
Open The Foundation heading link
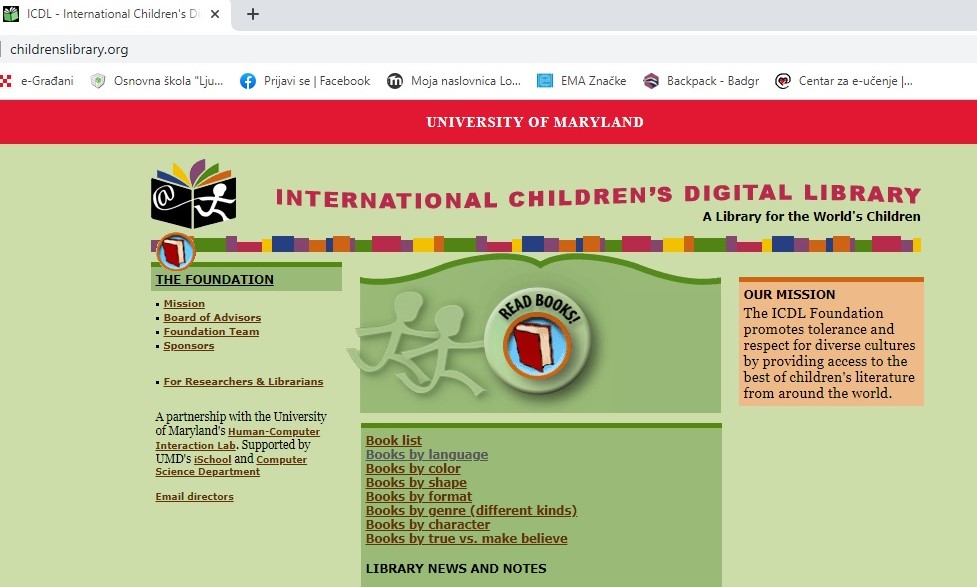coord(214,280)
